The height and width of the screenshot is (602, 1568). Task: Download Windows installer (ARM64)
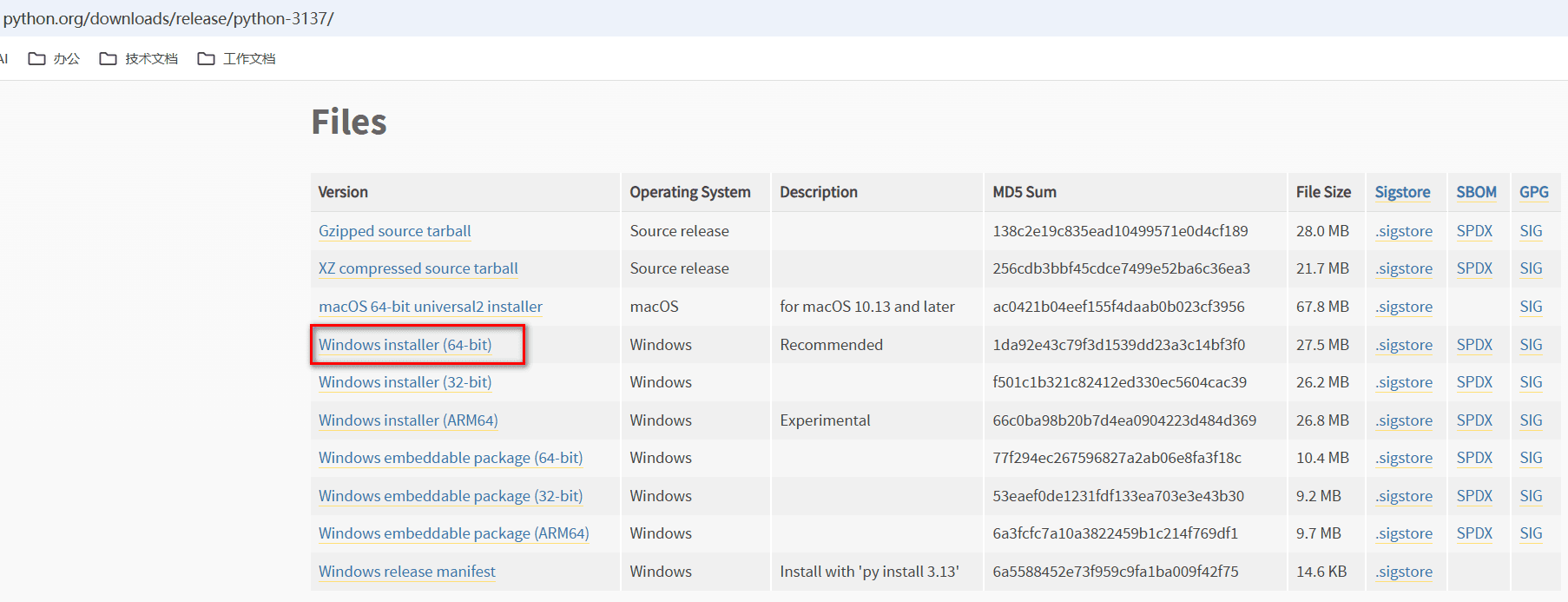407,420
